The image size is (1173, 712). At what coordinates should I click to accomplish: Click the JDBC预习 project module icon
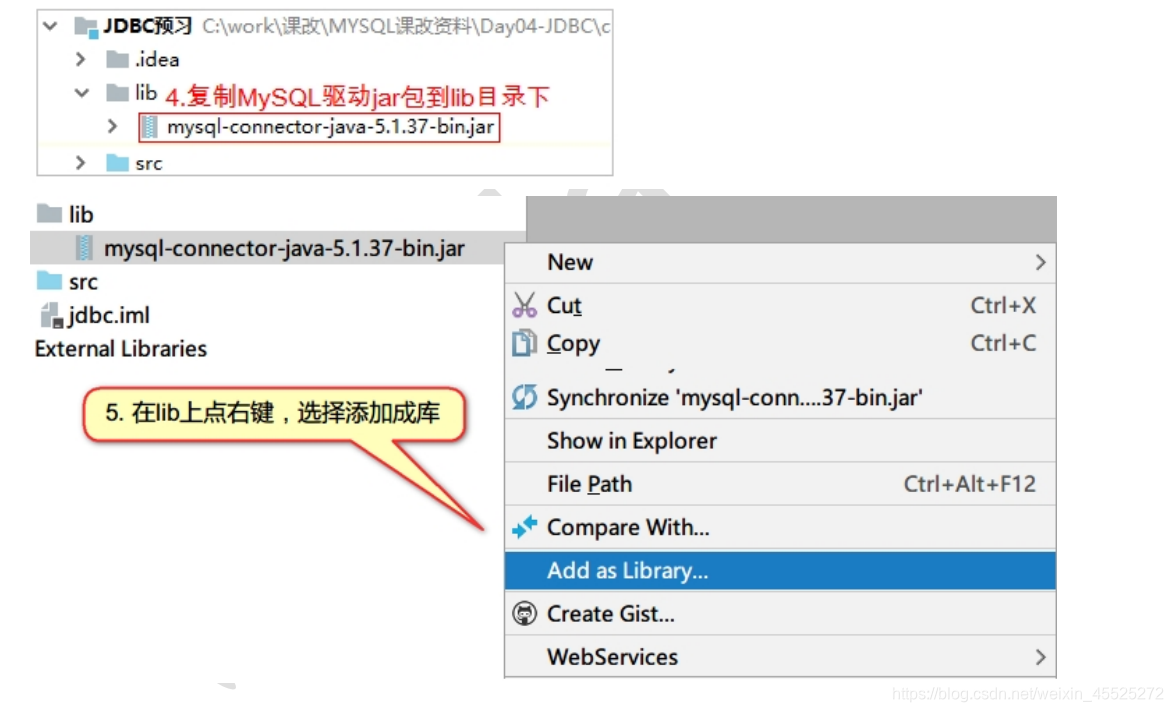[x=86, y=28]
